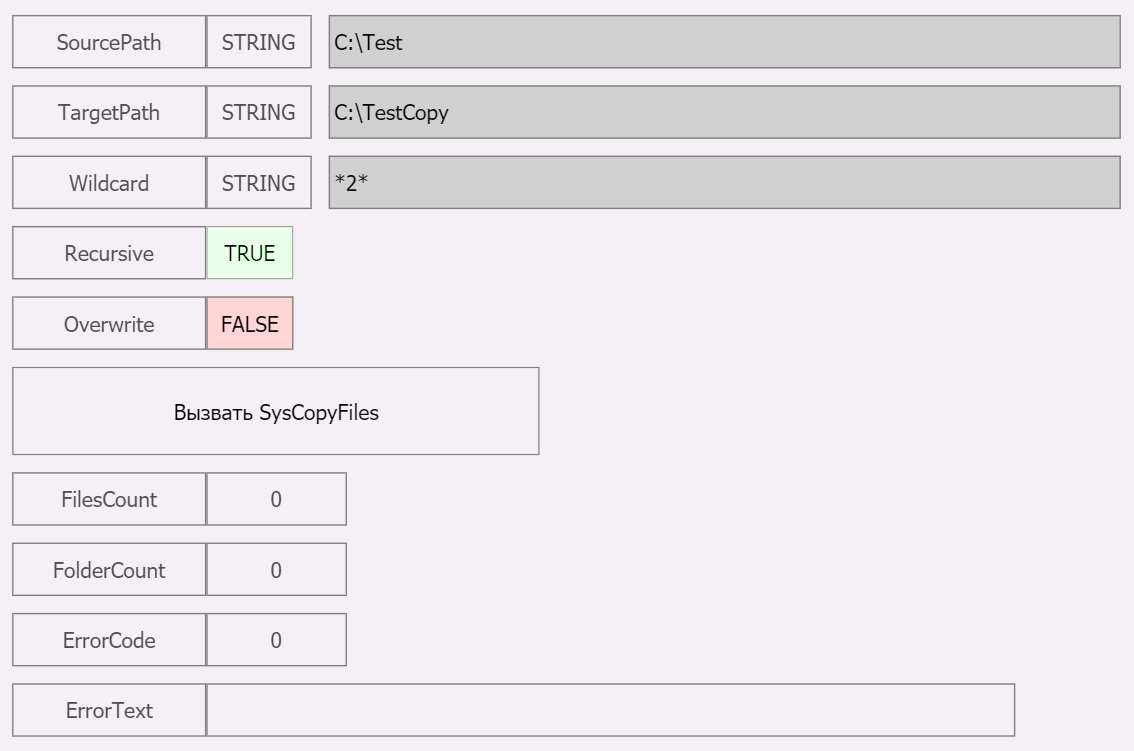
Task: Click the STRING type label next to SourcePath
Action: 258,42
